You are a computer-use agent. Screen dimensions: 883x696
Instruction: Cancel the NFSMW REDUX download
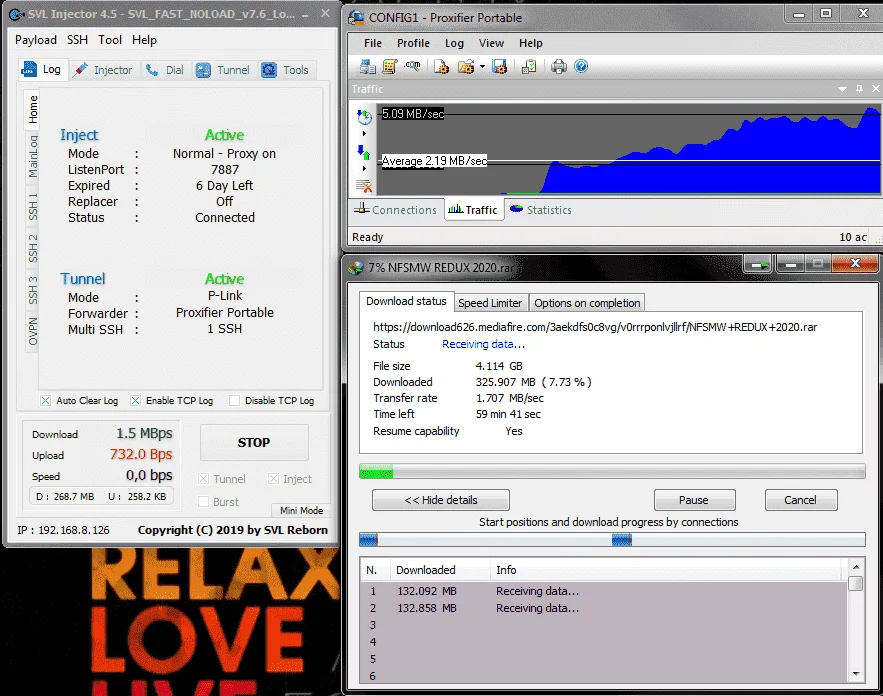[x=800, y=500]
